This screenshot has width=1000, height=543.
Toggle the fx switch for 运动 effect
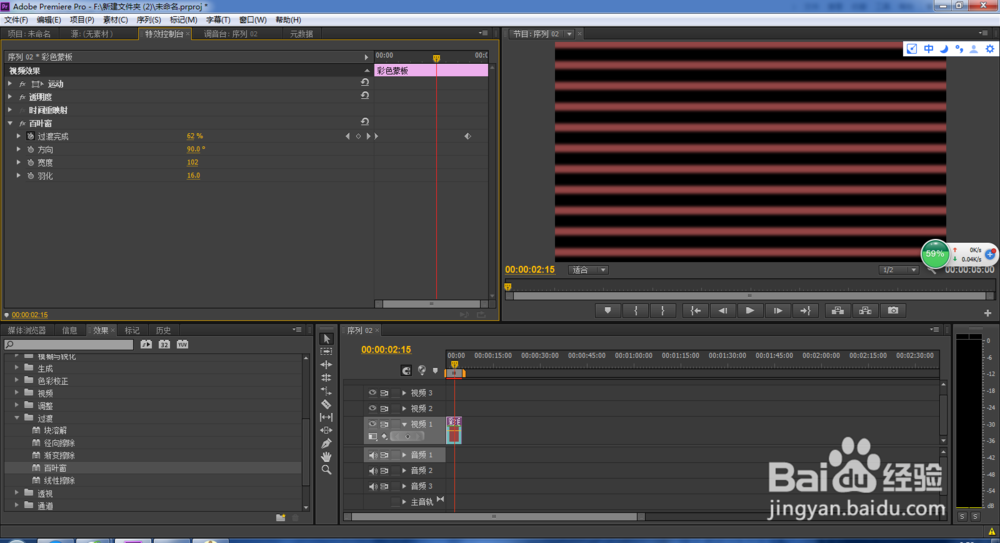(22, 84)
